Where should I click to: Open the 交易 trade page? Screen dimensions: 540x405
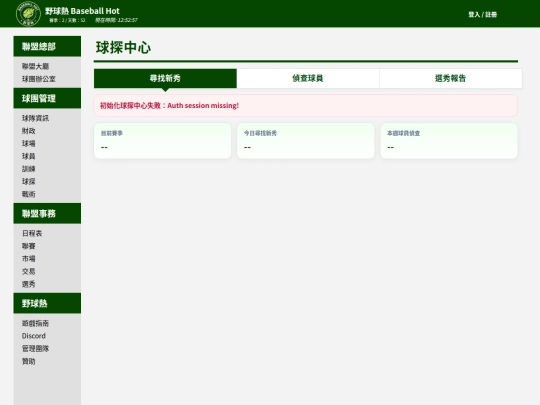[x=29, y=271]
